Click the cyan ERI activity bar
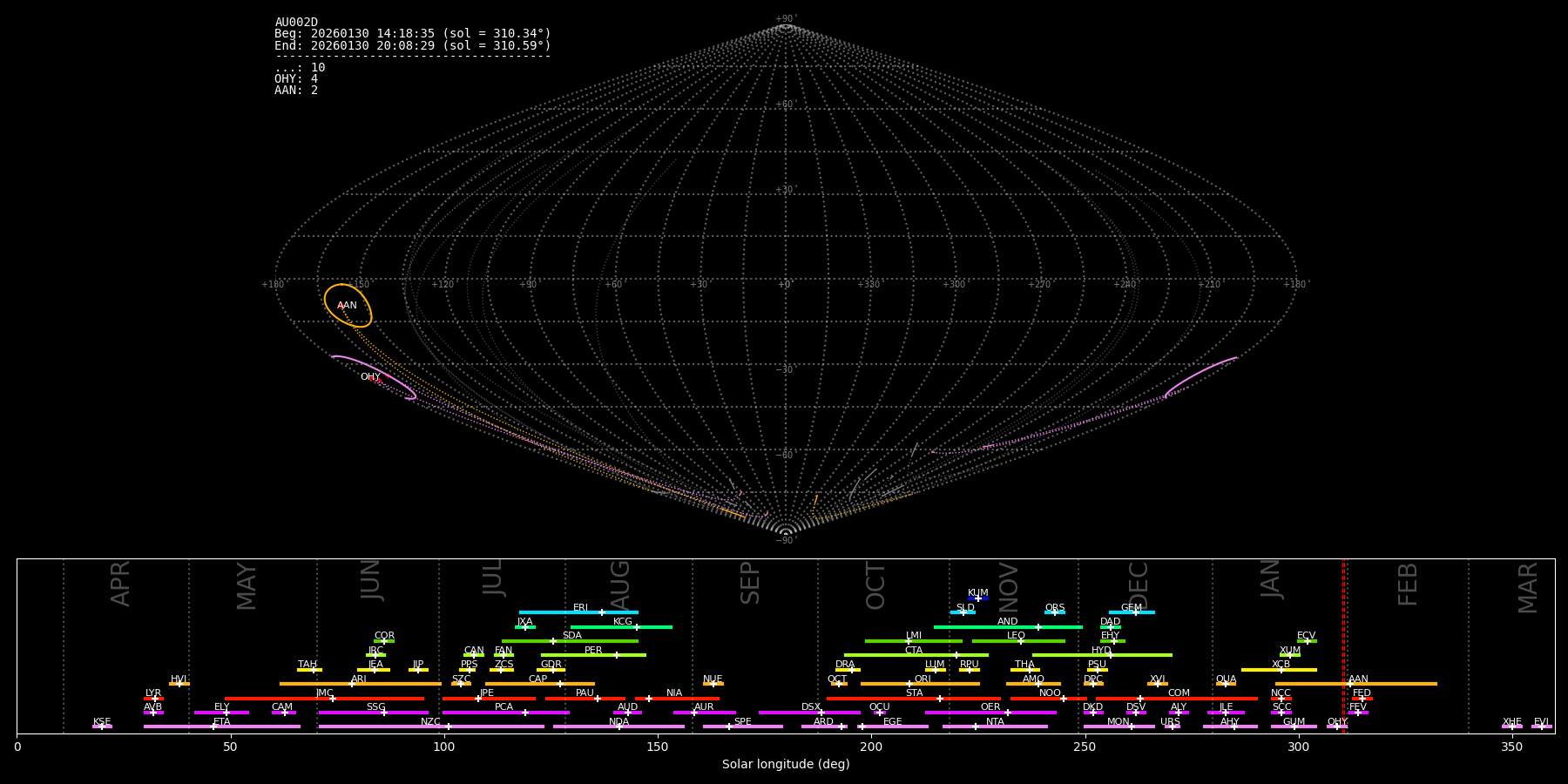 [x=578, y=612]
